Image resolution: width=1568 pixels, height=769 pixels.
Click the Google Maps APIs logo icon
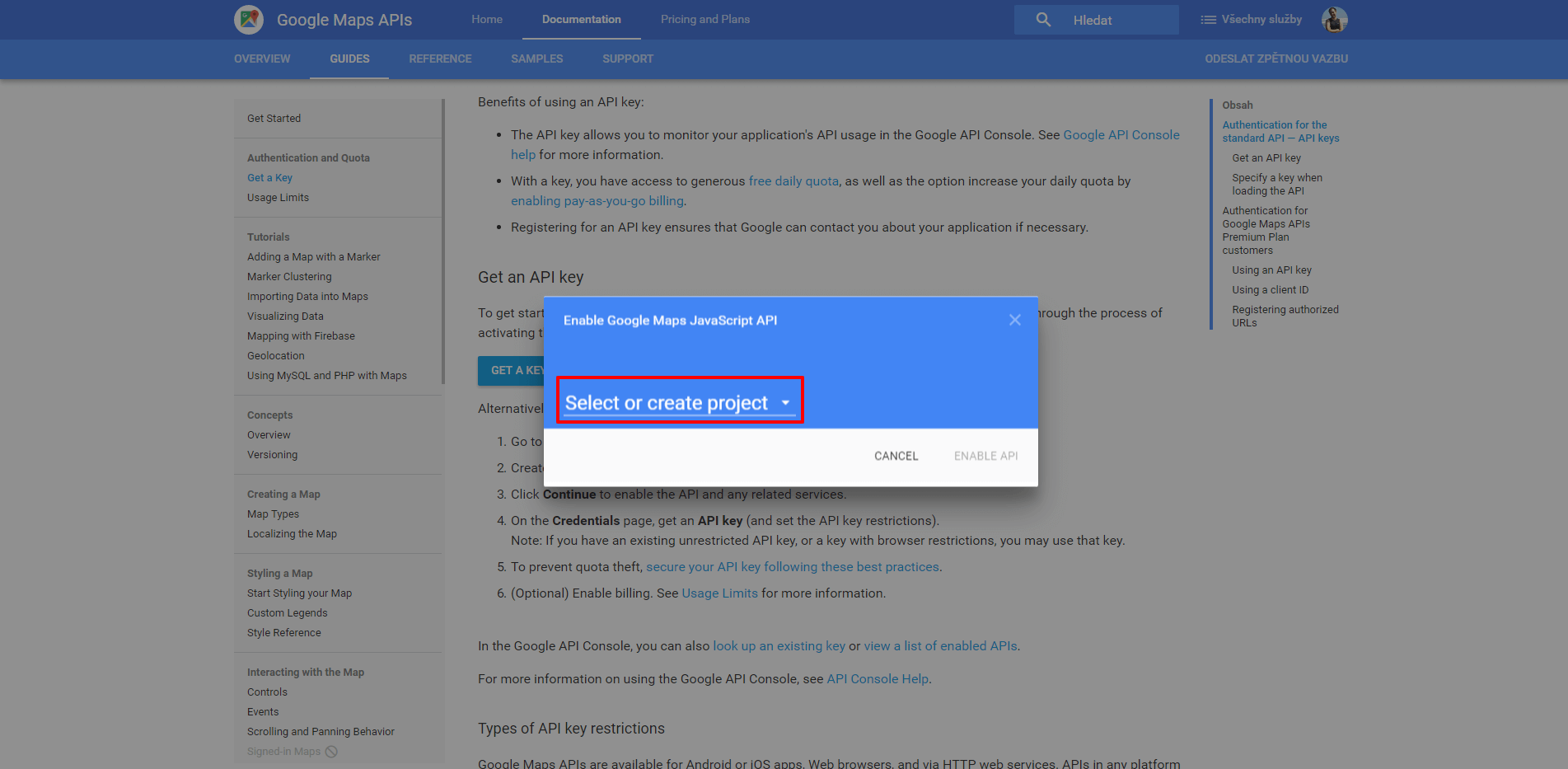pyautogui.click(x=249, y=19)
